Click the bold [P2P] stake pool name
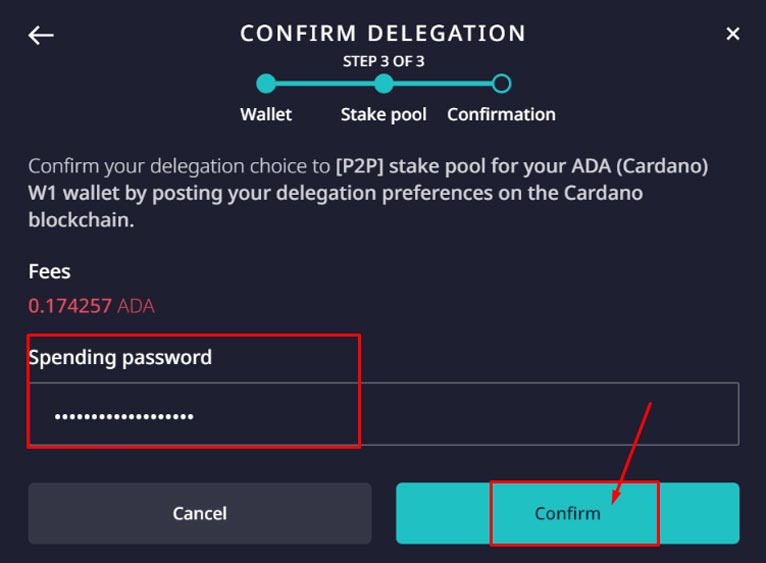The image size is (766, 563). tap(358, 166)
